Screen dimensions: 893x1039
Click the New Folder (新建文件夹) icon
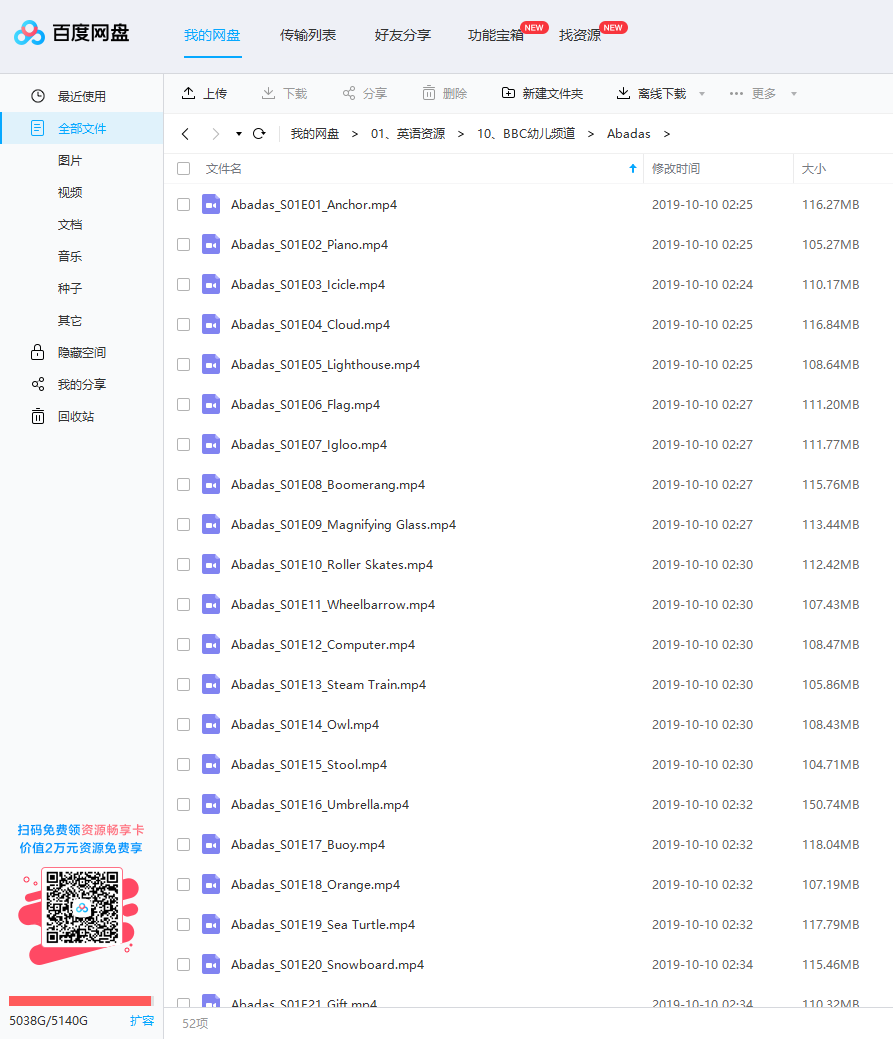click(x=509, y=93)
